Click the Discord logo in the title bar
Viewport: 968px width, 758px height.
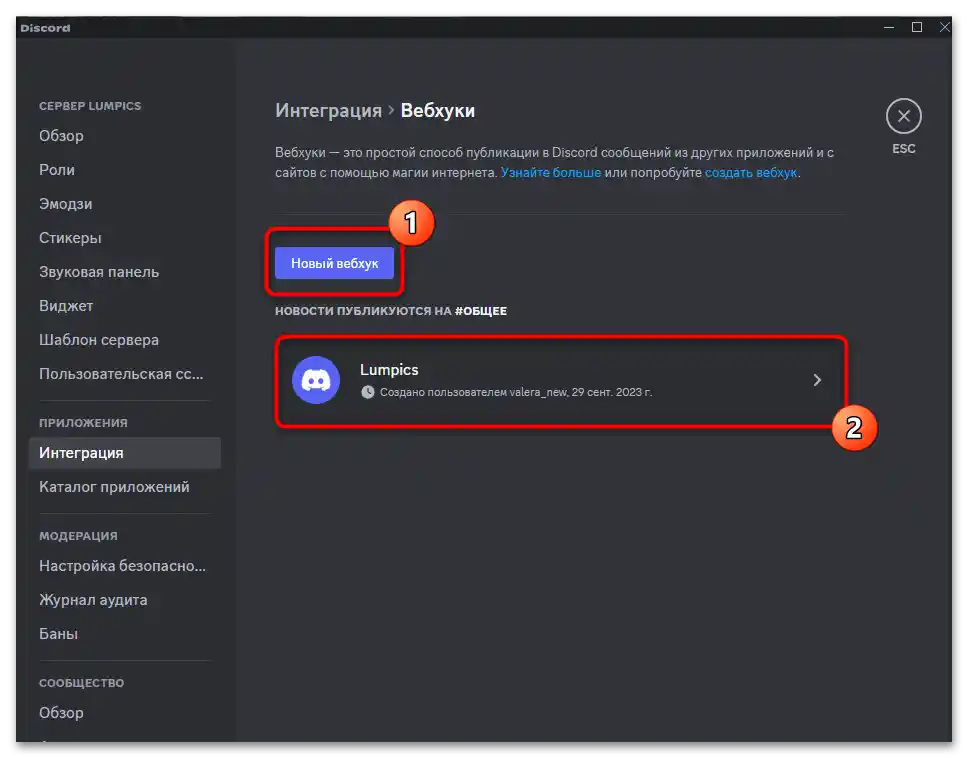pyautogui.click(x=46, y=27)
